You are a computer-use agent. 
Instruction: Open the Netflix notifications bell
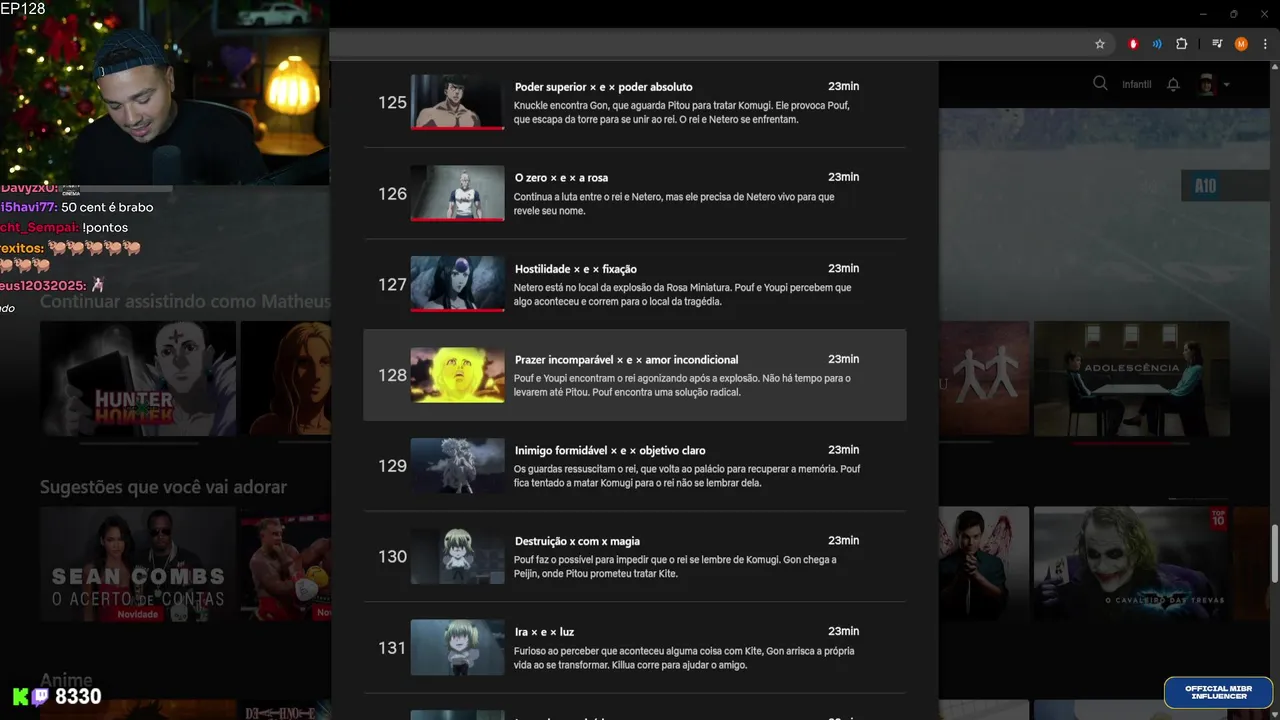coord(1174,84)
